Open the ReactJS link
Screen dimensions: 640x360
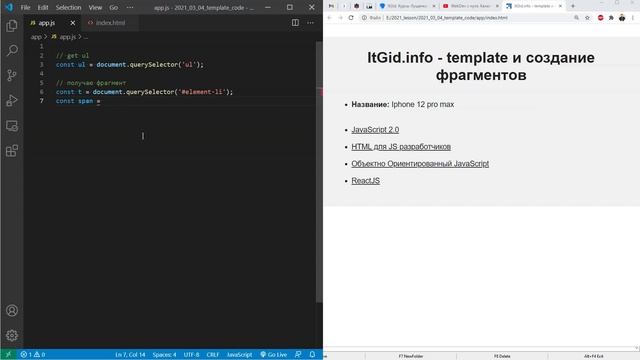[x=365, y=181]
